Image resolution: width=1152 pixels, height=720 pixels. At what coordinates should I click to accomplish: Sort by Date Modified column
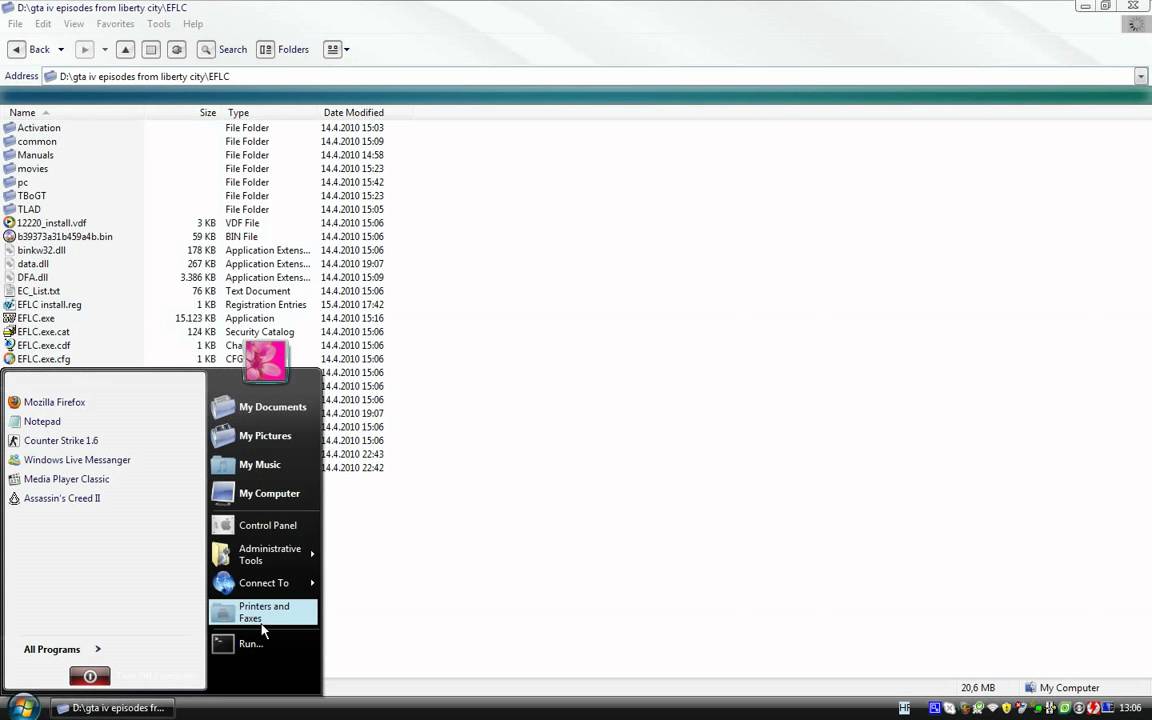click(353, 112)
